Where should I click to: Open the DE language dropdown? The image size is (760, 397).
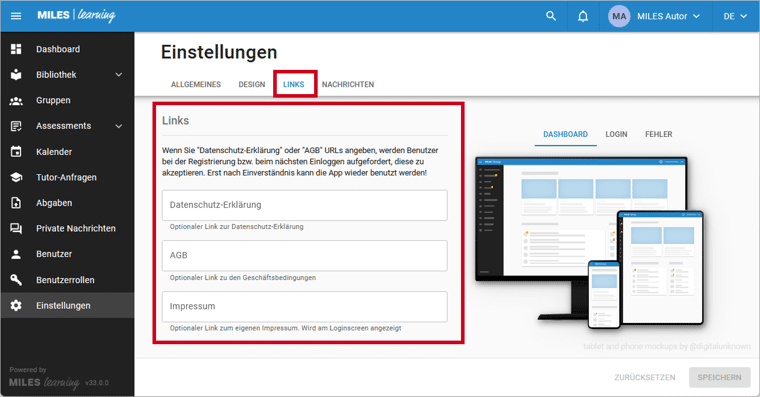click(735, 16)
